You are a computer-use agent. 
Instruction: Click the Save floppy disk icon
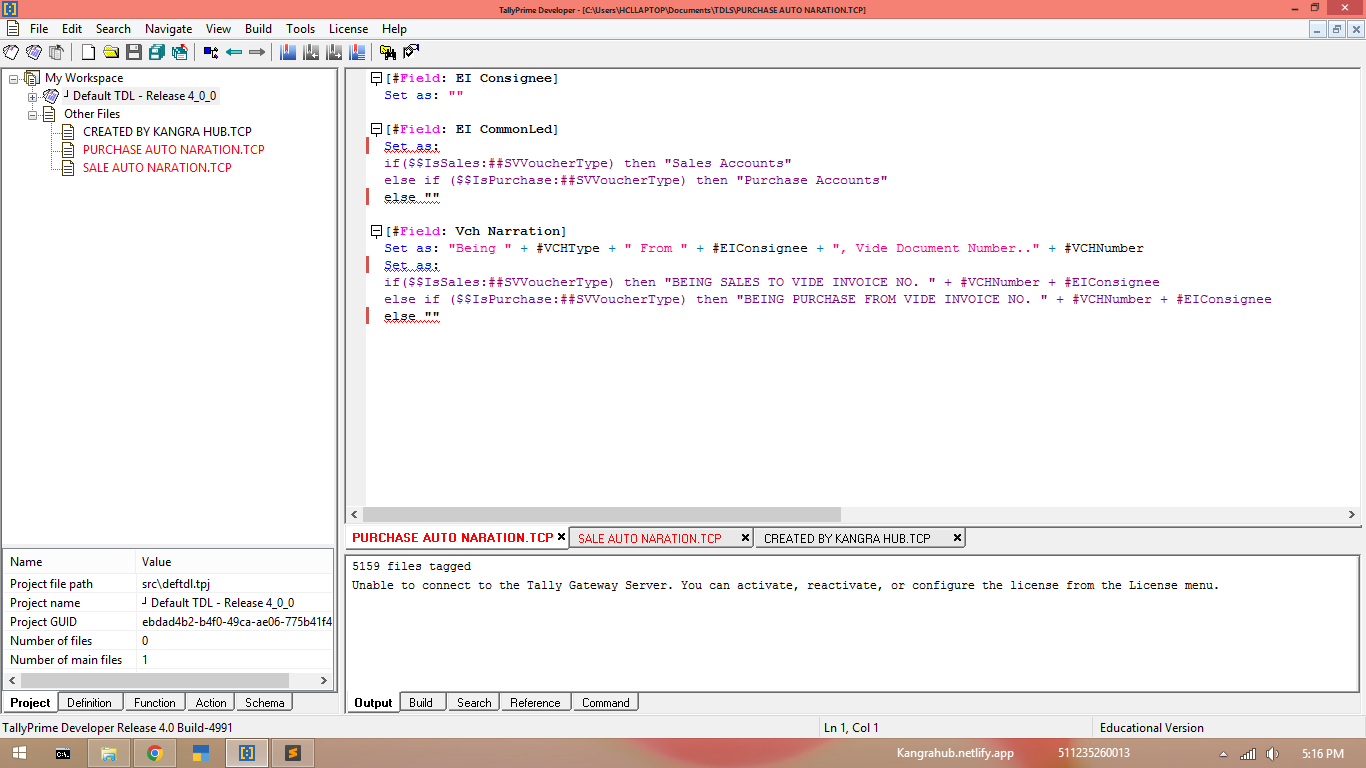[x=133, y=52]
